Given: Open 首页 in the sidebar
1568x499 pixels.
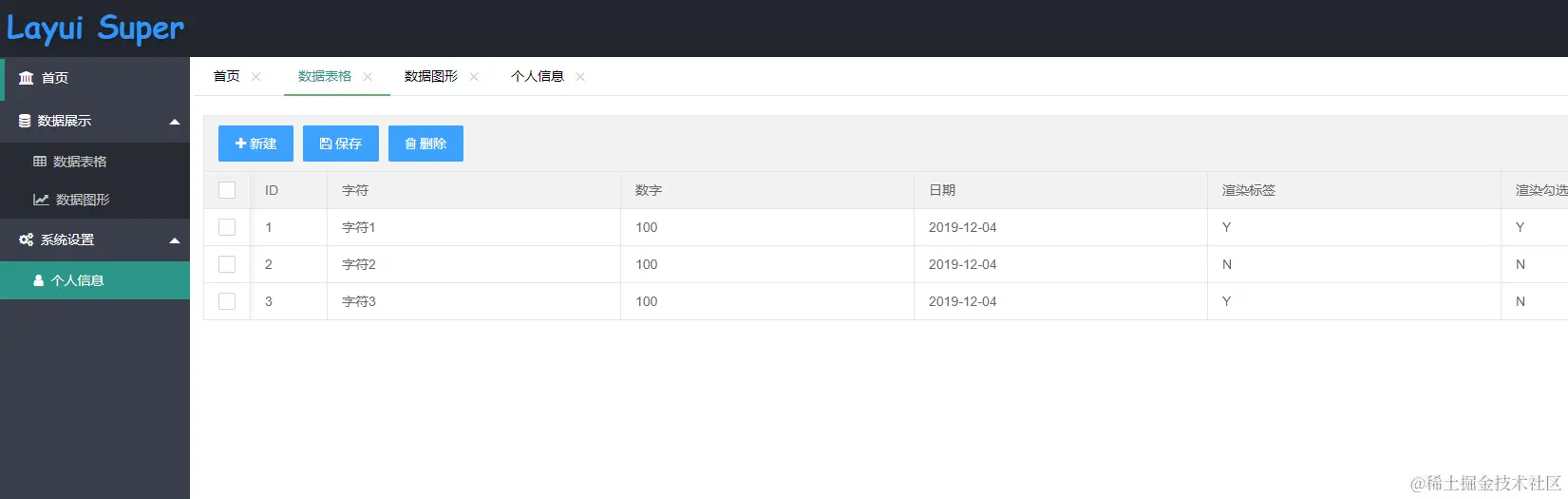Looking at the screenshot, I should (x=95, y=78).
